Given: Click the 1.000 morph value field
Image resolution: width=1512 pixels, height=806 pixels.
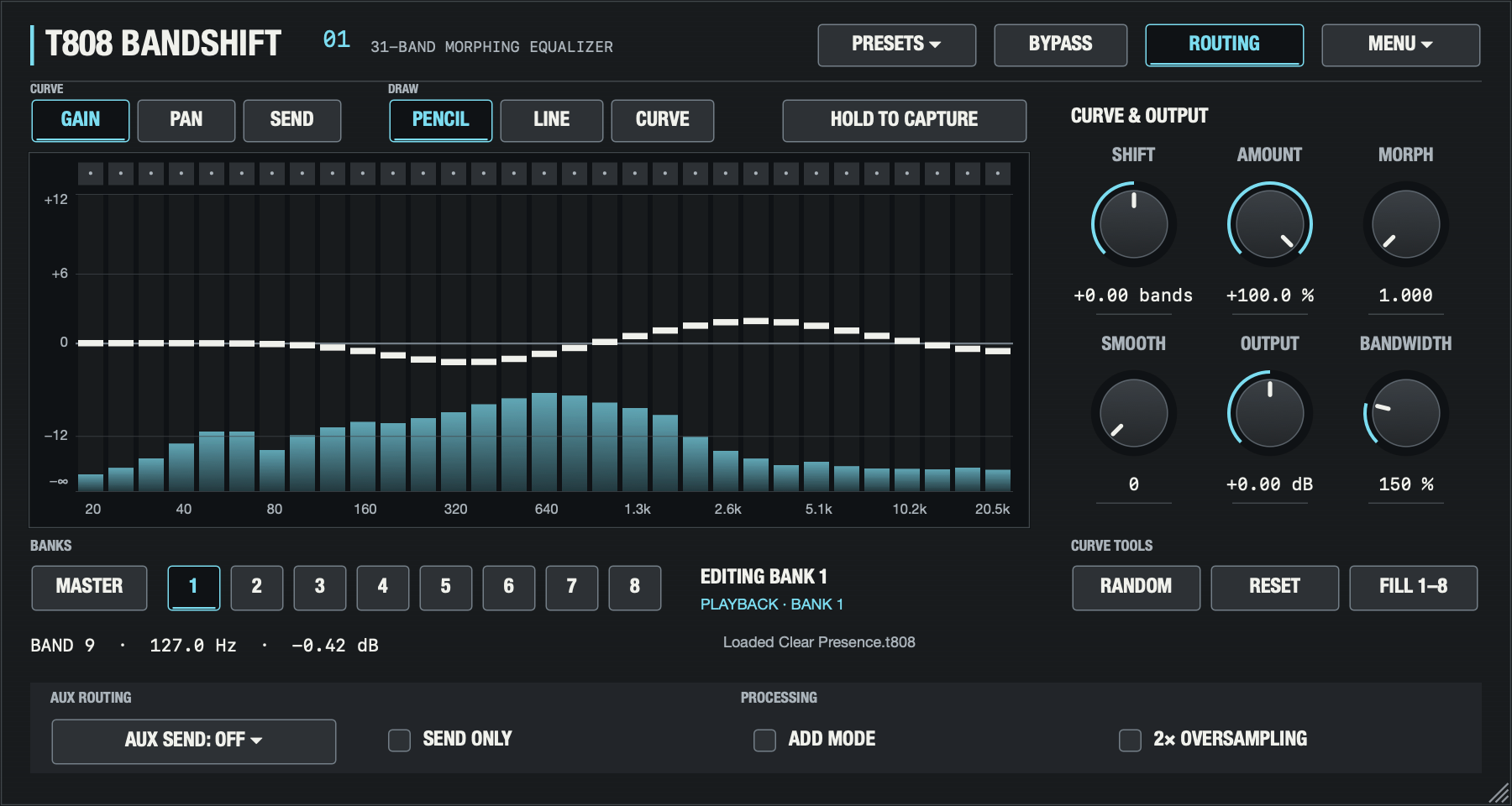Looking at the screenshot, I should pos(1405,296).
